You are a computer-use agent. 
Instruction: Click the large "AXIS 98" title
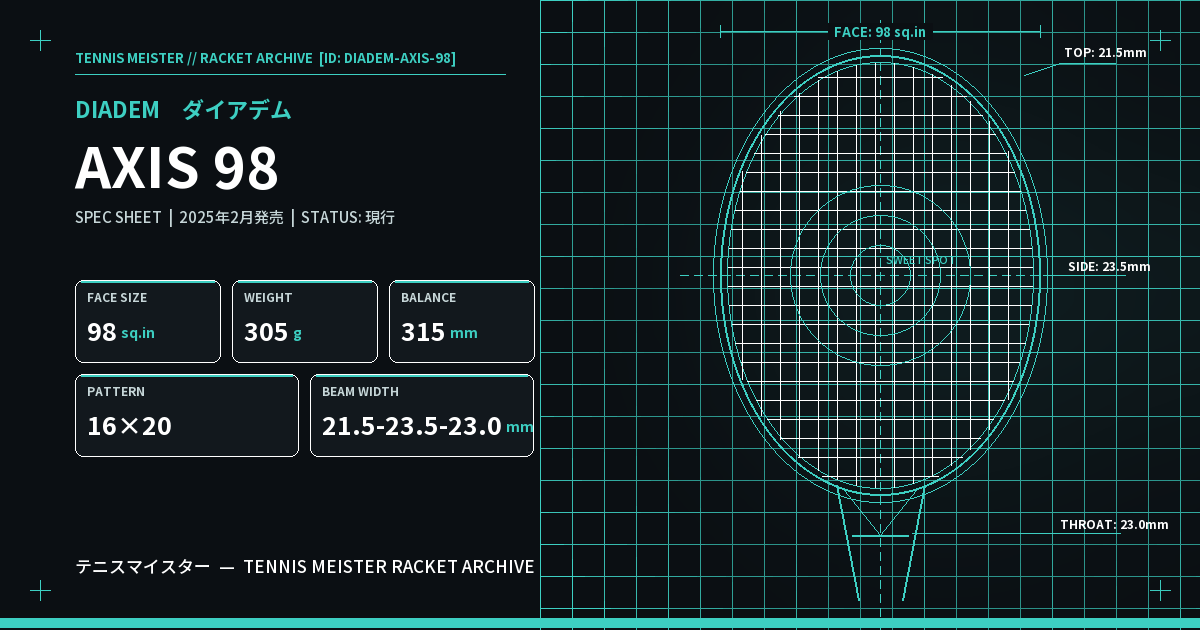[x=177, y=168]
